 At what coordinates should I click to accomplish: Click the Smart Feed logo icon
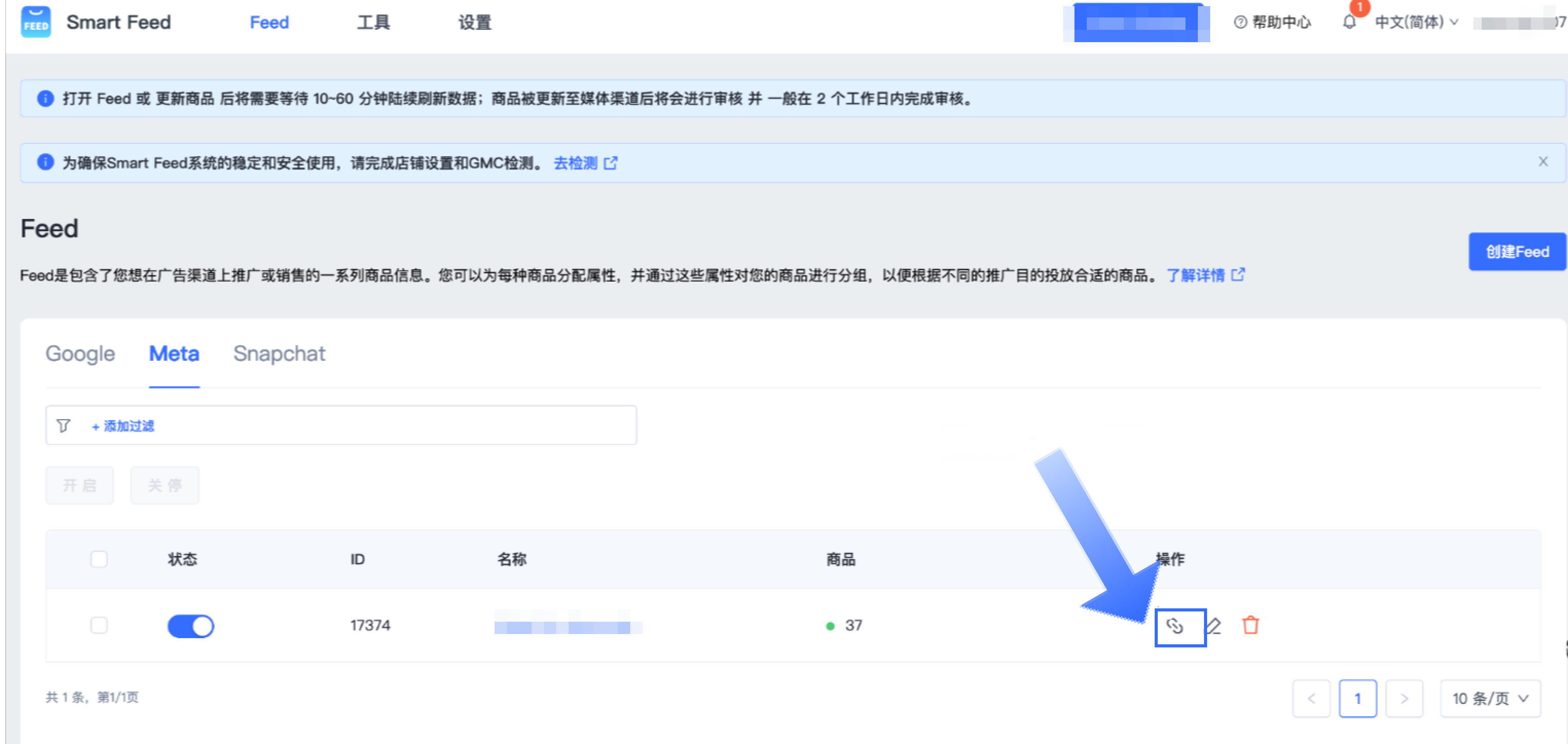(36, 23)
